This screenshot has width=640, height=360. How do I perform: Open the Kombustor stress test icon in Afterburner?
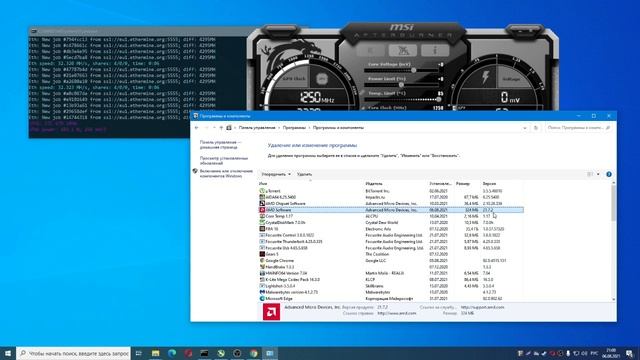tap(403, 51)
